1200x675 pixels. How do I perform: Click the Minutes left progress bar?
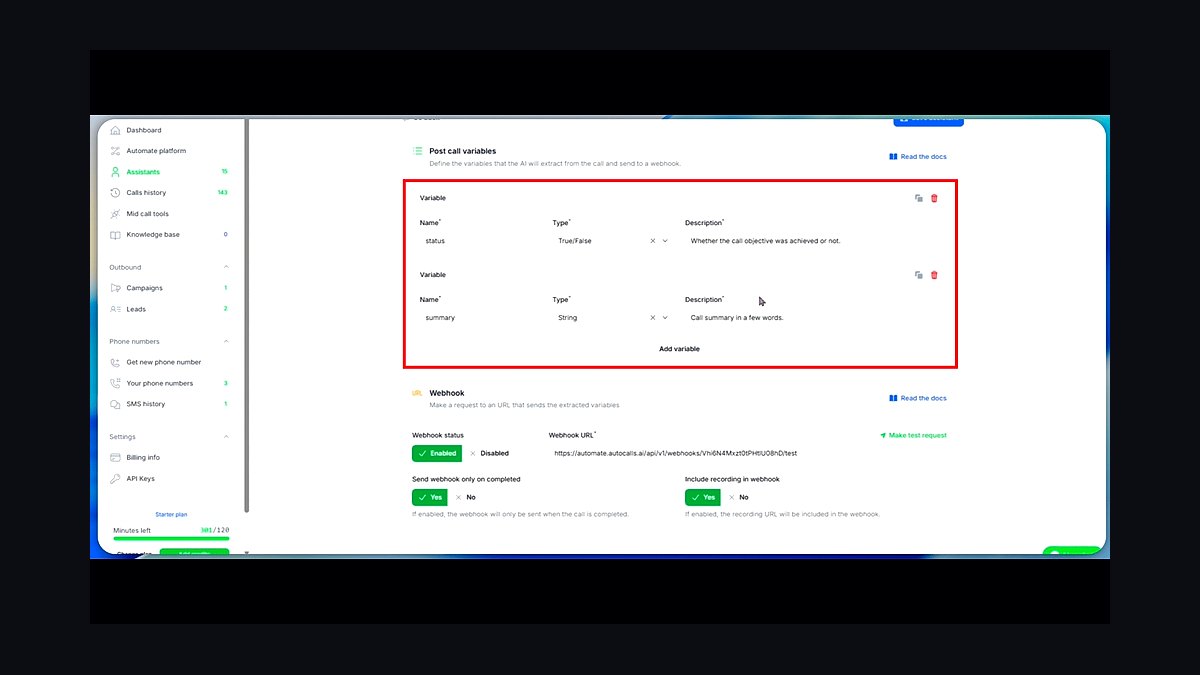[x=171, y=538]
